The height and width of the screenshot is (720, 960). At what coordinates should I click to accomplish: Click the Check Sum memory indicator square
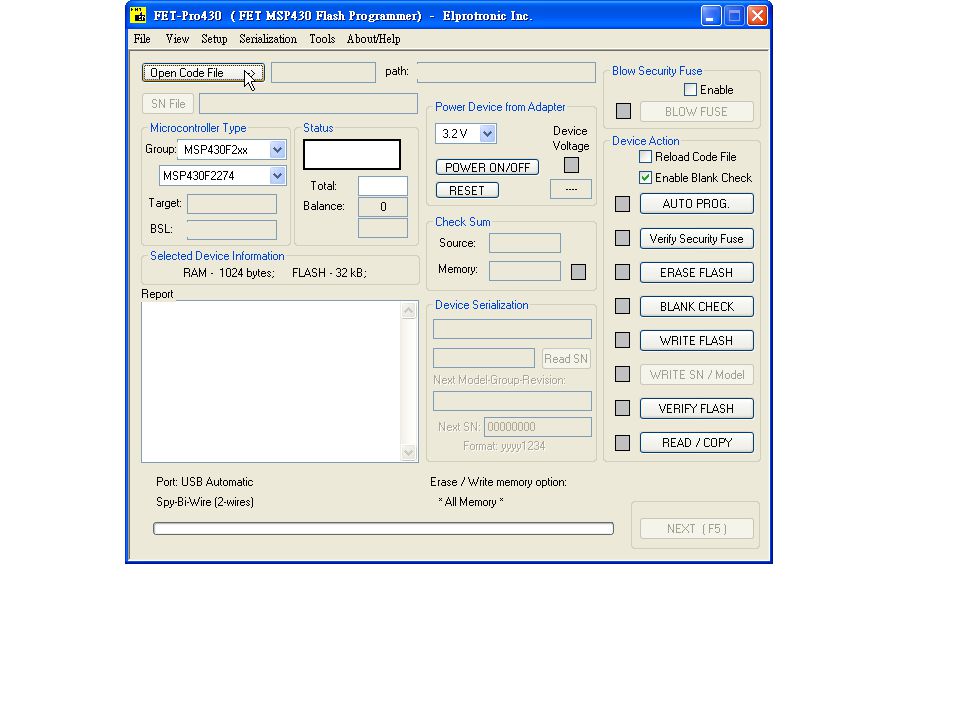(579, 272)
